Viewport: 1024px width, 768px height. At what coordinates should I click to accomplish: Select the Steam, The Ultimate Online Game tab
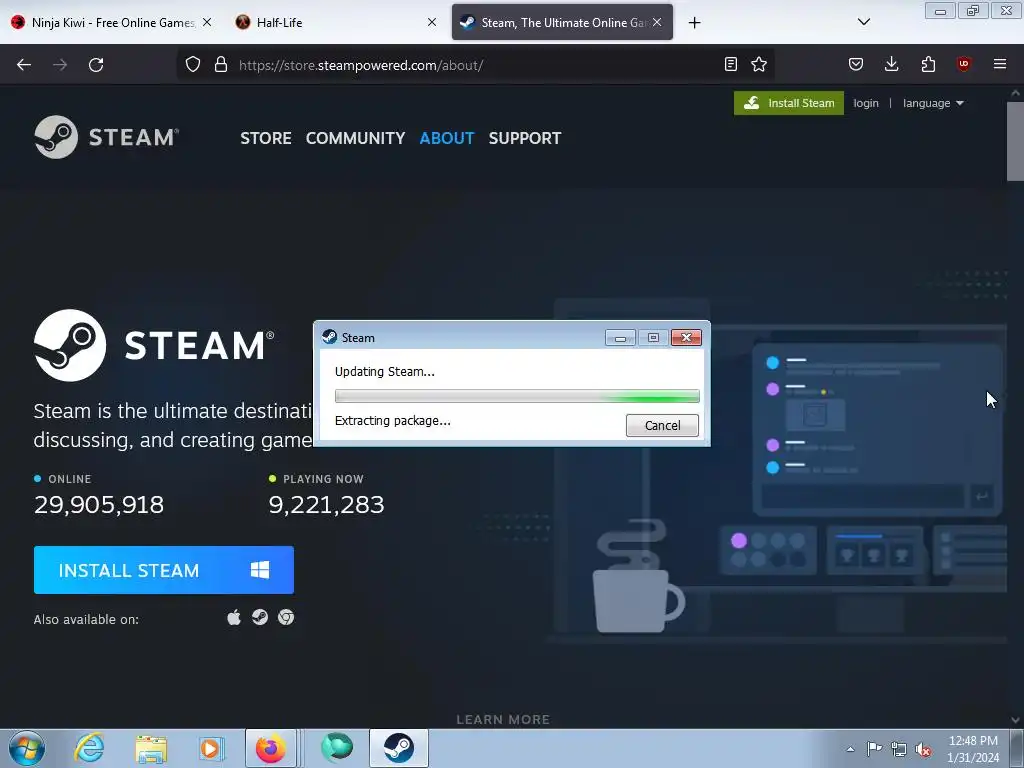562,22
